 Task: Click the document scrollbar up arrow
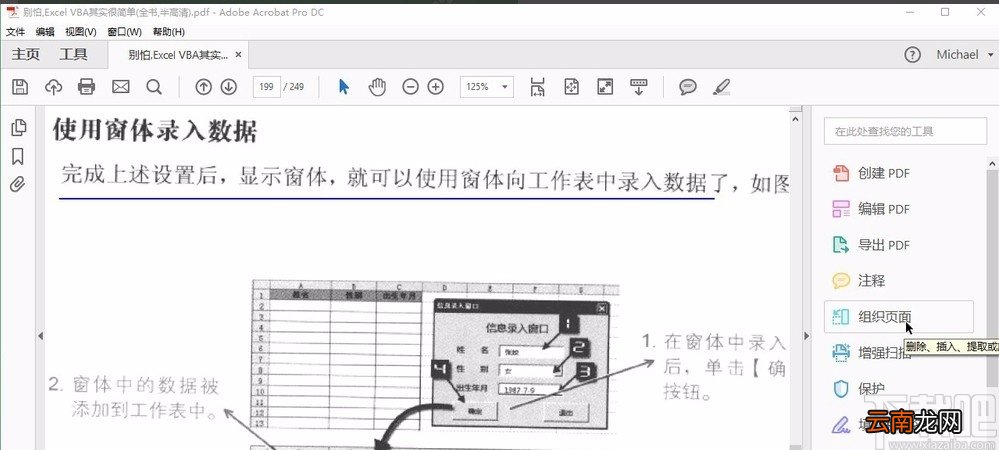pos(795,118)
